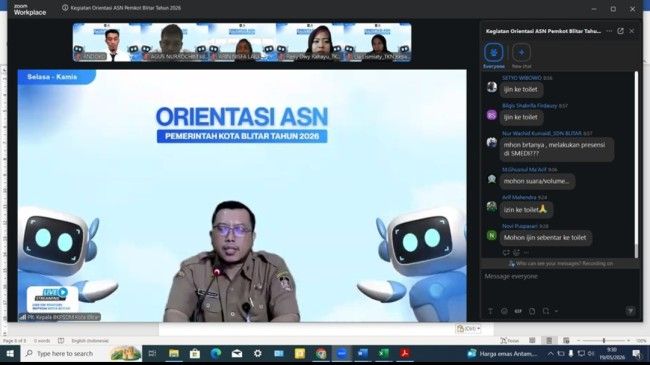
Task: Select message 'mohon suara/volume...'
Action: pos(537,181)
